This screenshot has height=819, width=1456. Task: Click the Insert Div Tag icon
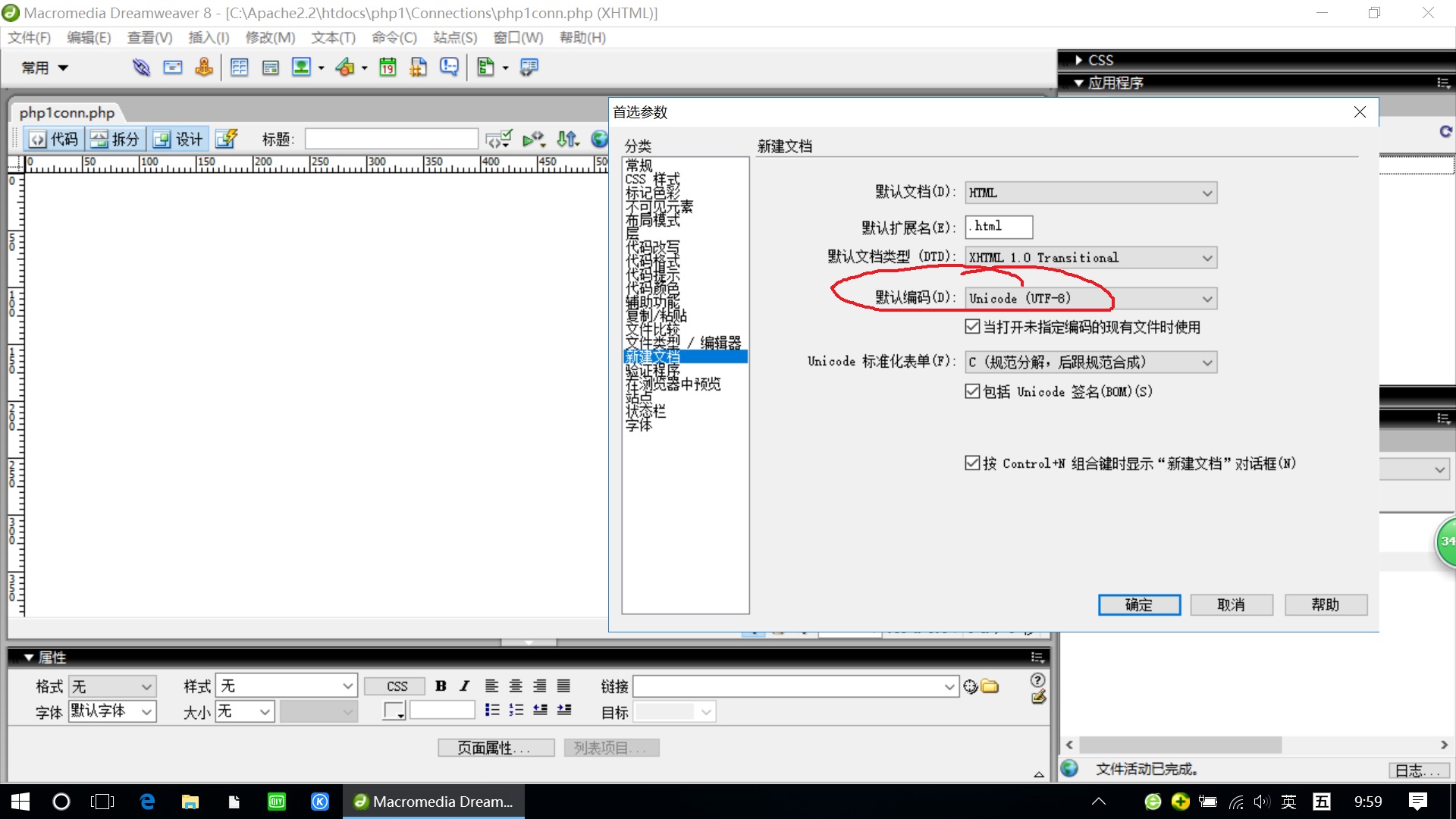tap(271, 67)
